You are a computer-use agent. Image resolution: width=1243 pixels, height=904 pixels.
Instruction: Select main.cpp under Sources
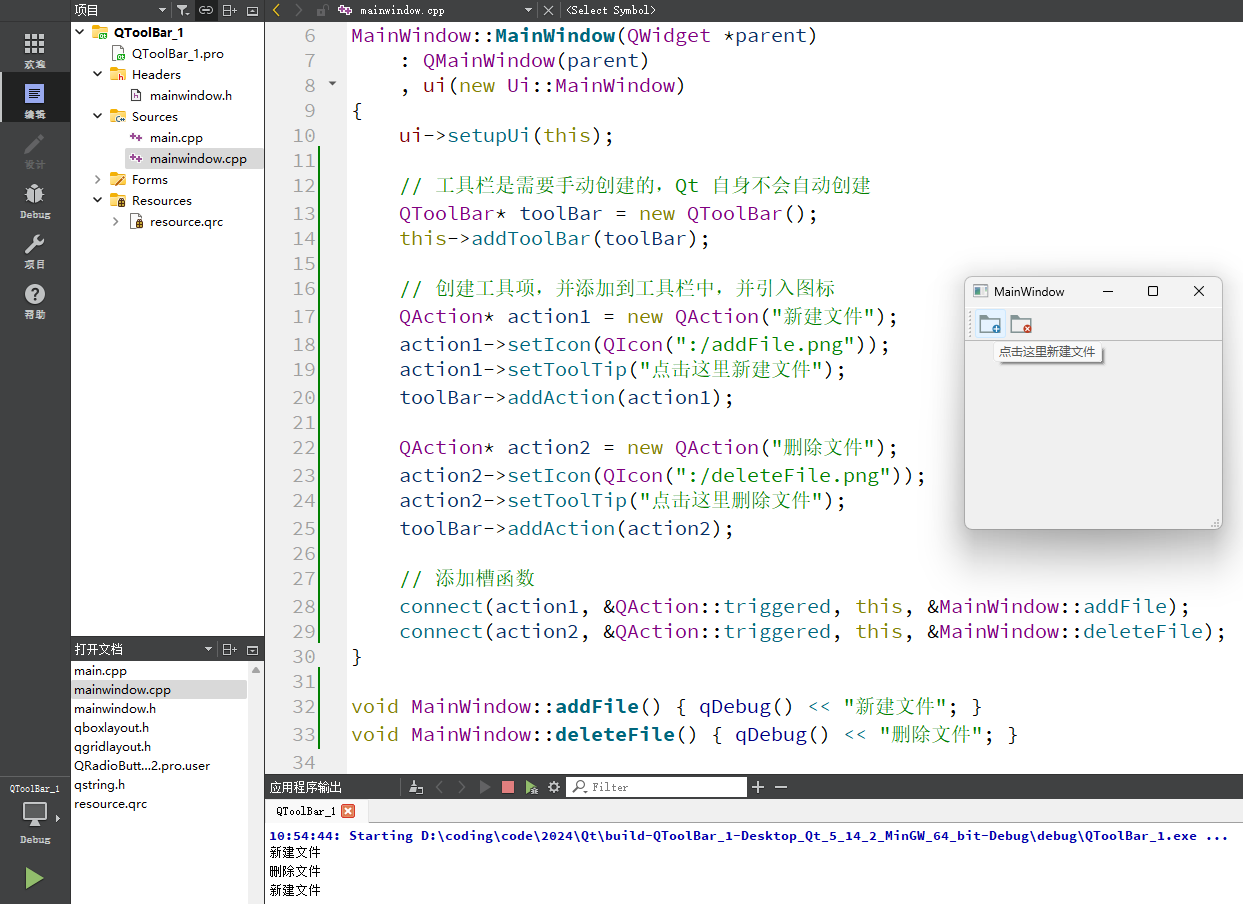[x=176, y=137]
